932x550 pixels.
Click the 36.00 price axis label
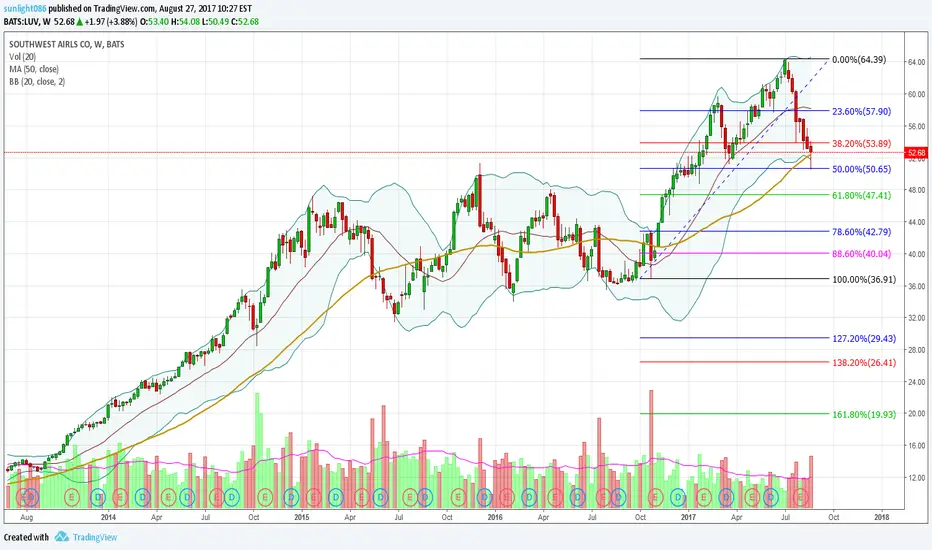[x=916, y=287]
